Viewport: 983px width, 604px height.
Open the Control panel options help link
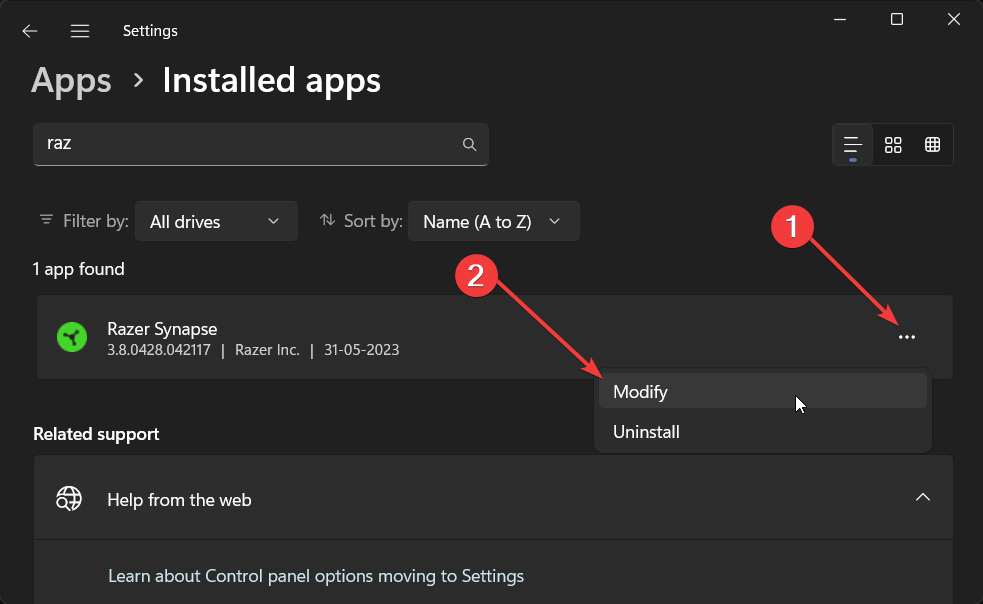click(316, 576)
